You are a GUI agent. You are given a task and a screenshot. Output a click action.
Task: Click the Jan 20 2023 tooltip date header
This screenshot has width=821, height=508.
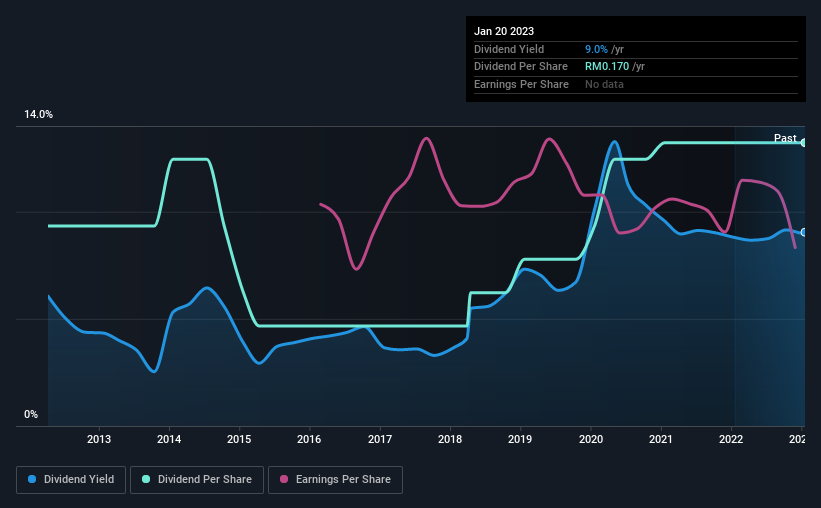[x=504, y=31]
